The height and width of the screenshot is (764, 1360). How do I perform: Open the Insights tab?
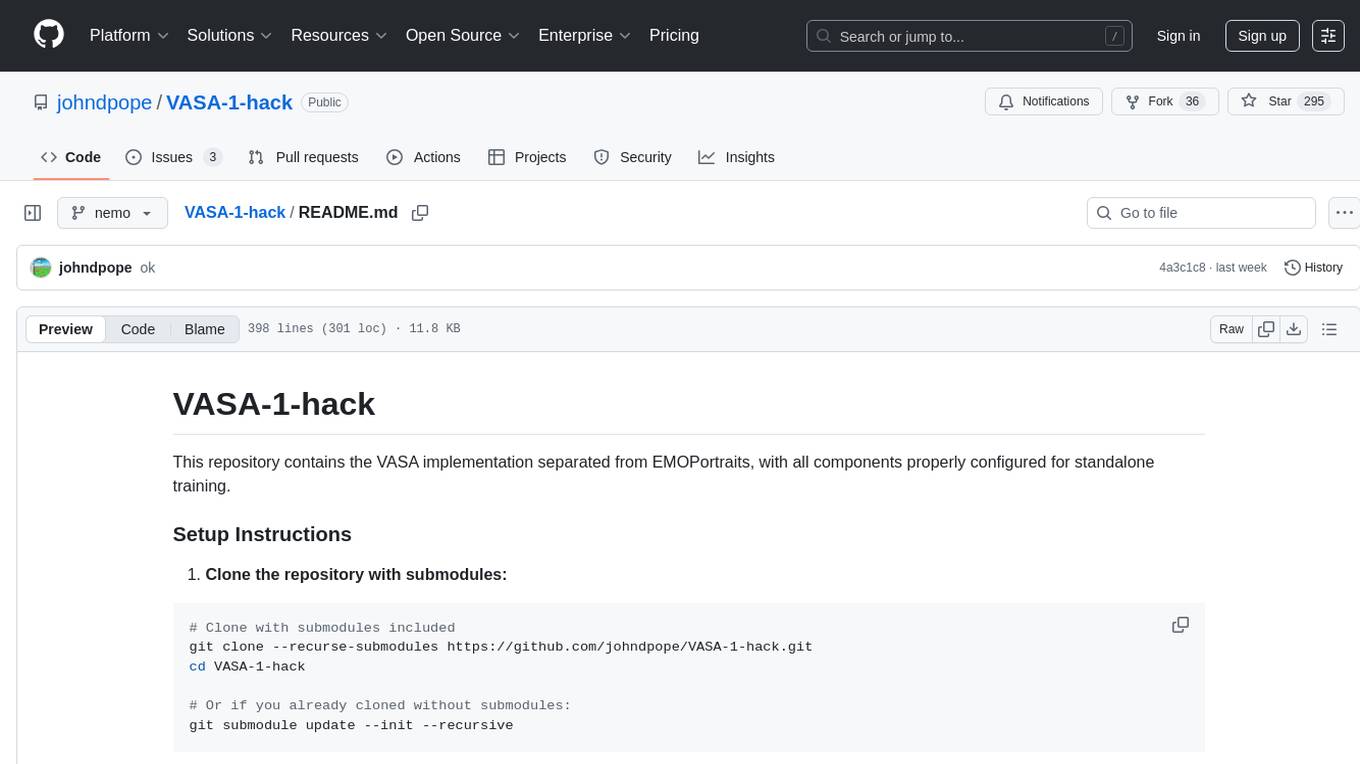pos(736,157)
